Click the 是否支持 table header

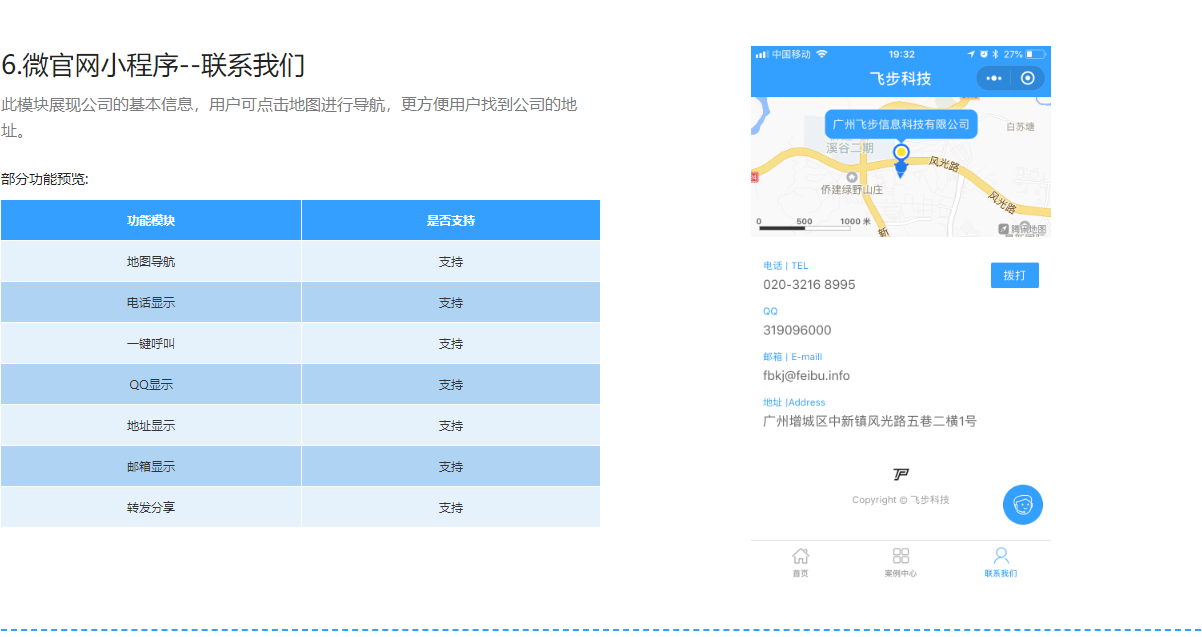coord(451,220)
